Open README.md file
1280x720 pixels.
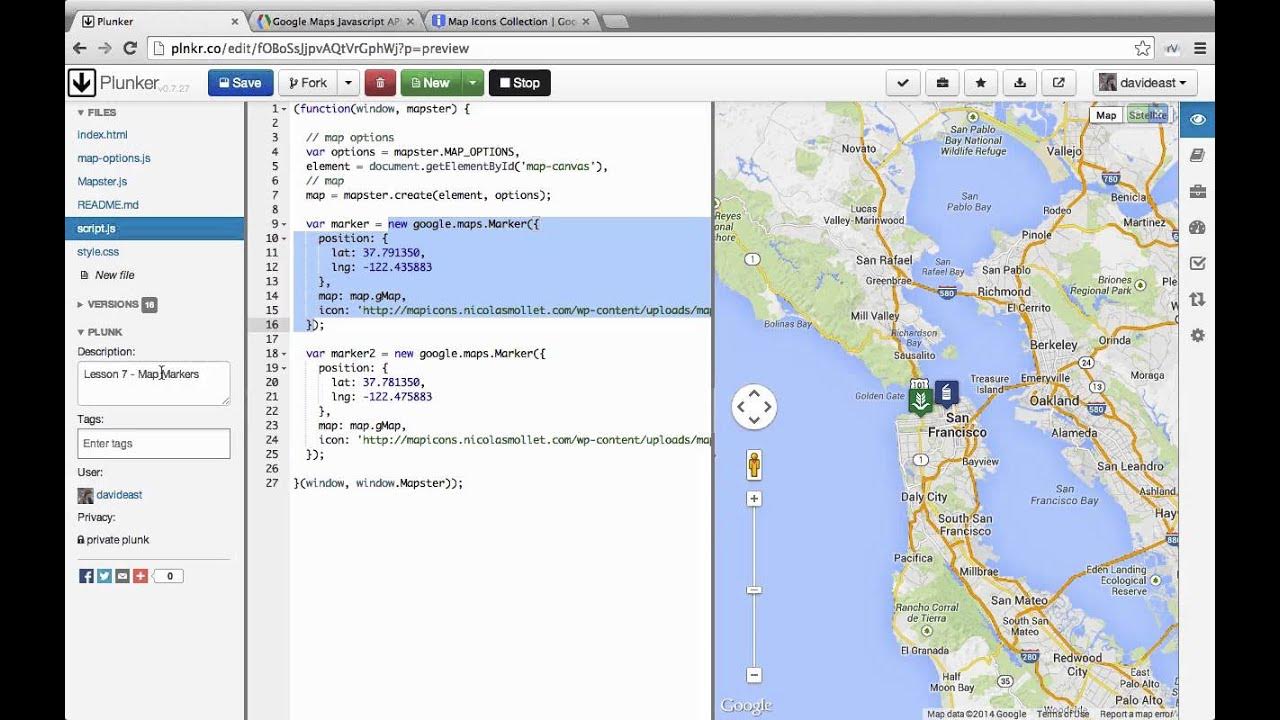point(108,205)
